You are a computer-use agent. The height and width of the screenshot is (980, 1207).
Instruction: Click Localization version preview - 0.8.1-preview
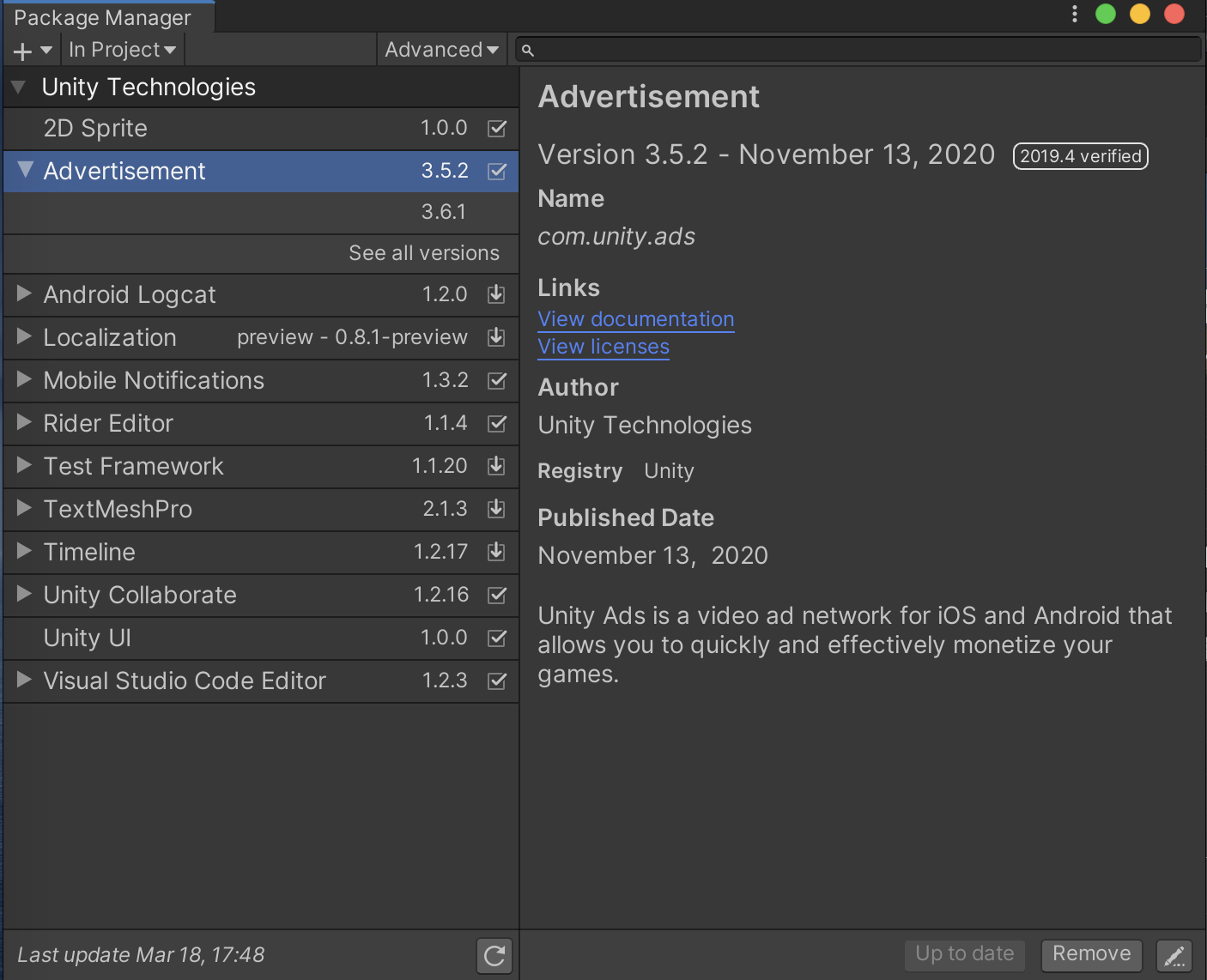click(352, 337)
